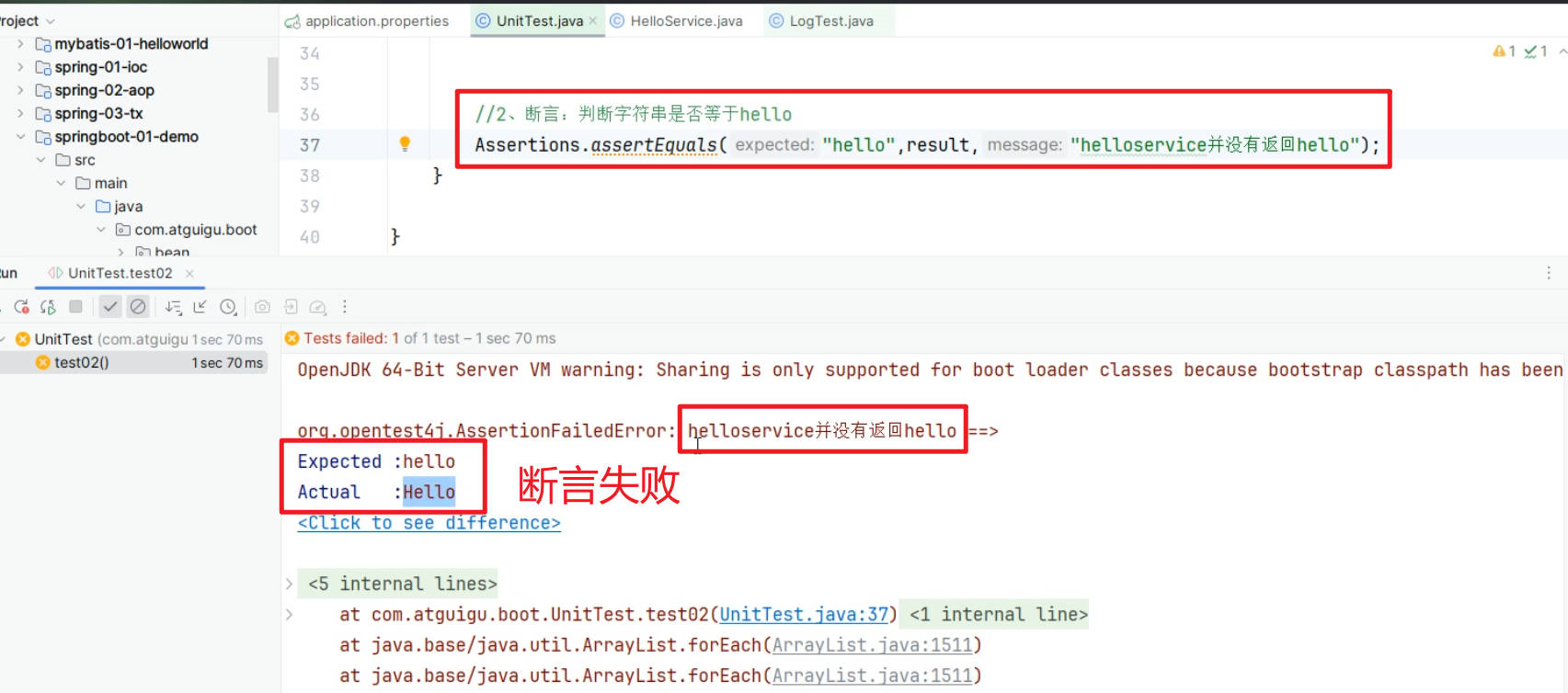Expand mybatis-01-helloworld module
This screenshot has width=1568, height=693.
pos(20,43)
